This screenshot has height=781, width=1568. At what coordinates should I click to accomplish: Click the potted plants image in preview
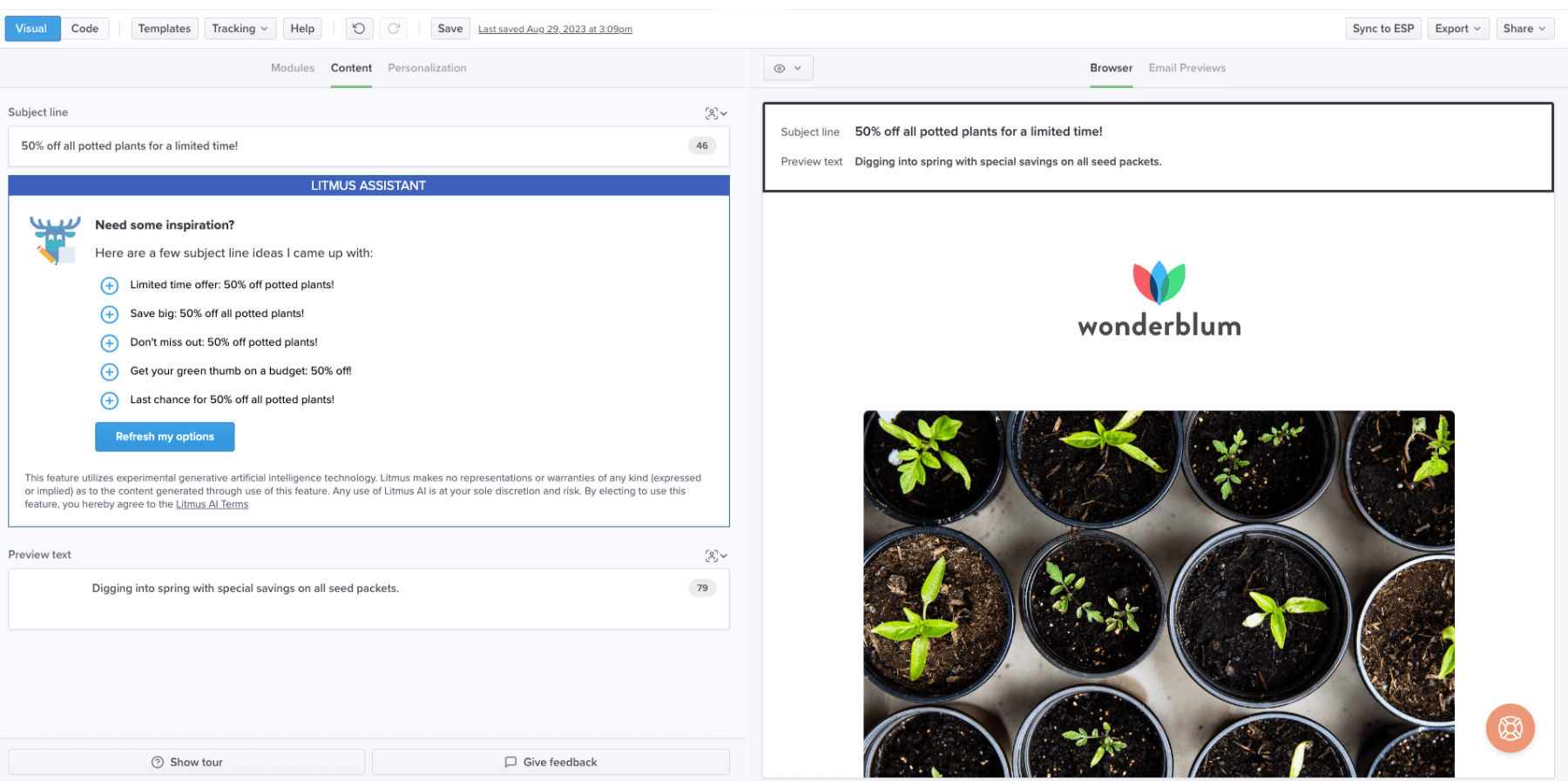coord(1159,594)
